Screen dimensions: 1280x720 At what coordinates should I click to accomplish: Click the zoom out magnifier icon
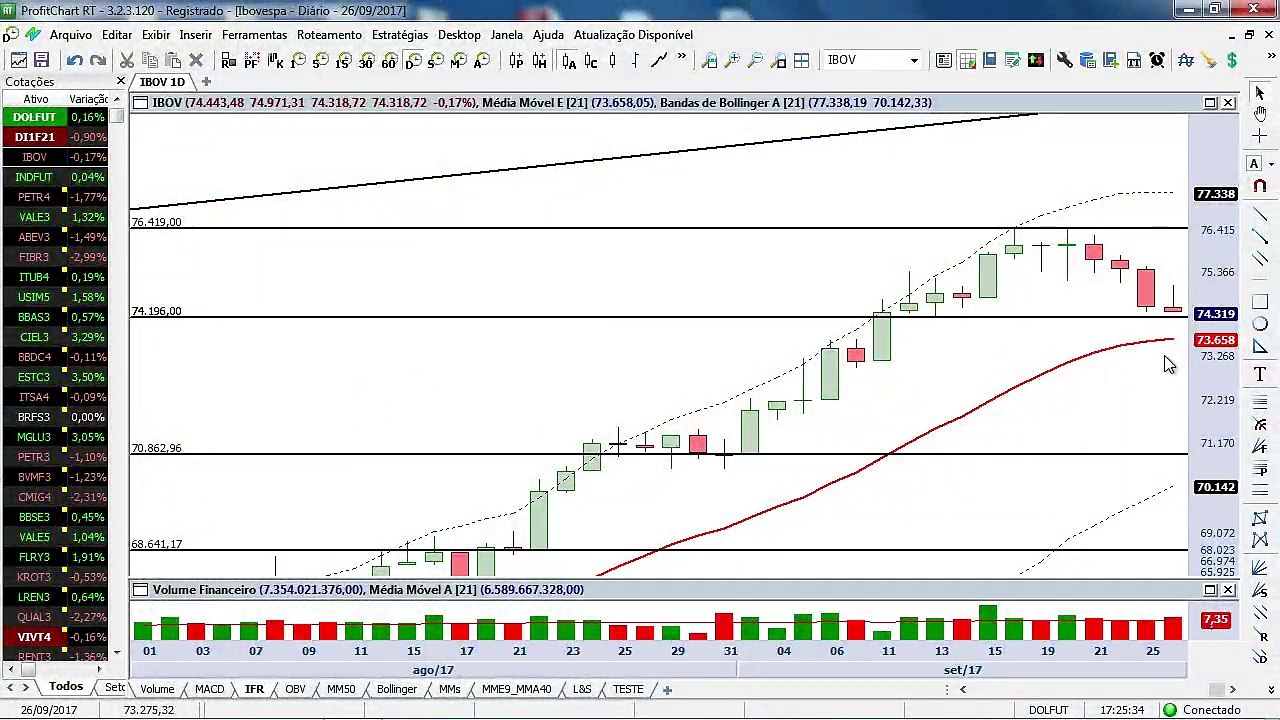click(755, 61)
